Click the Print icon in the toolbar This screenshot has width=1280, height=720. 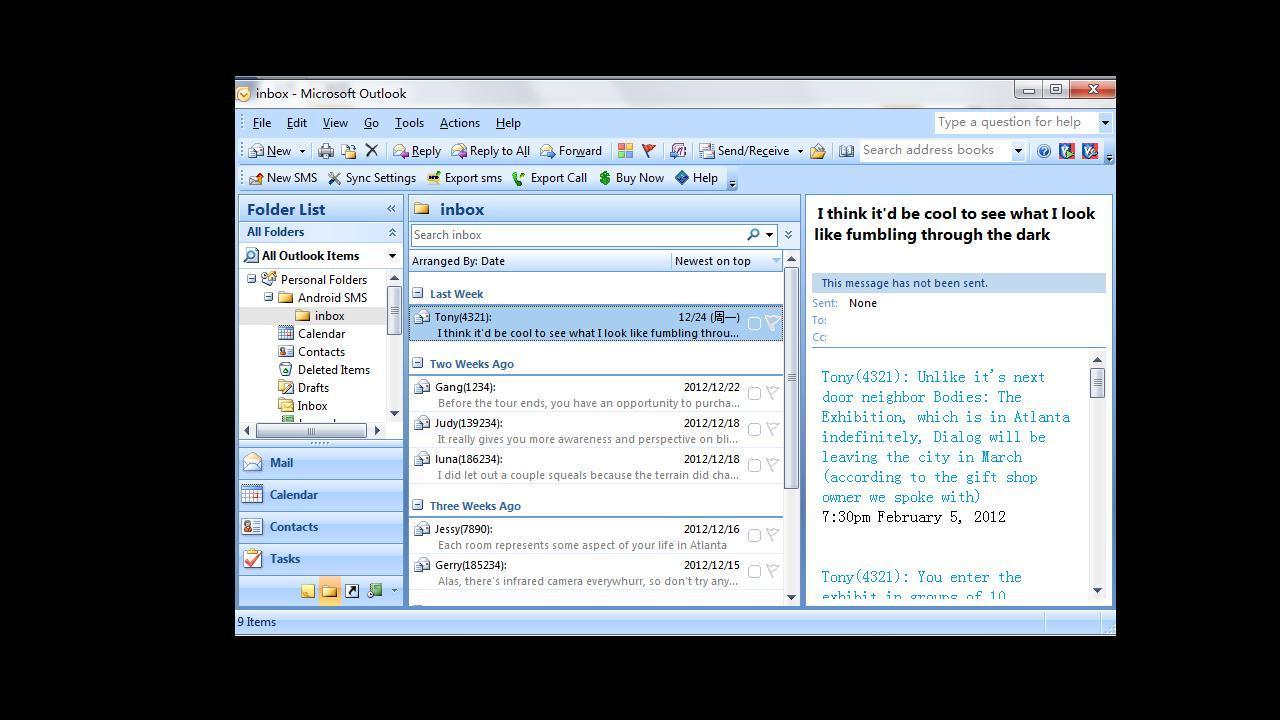point(325,151)
